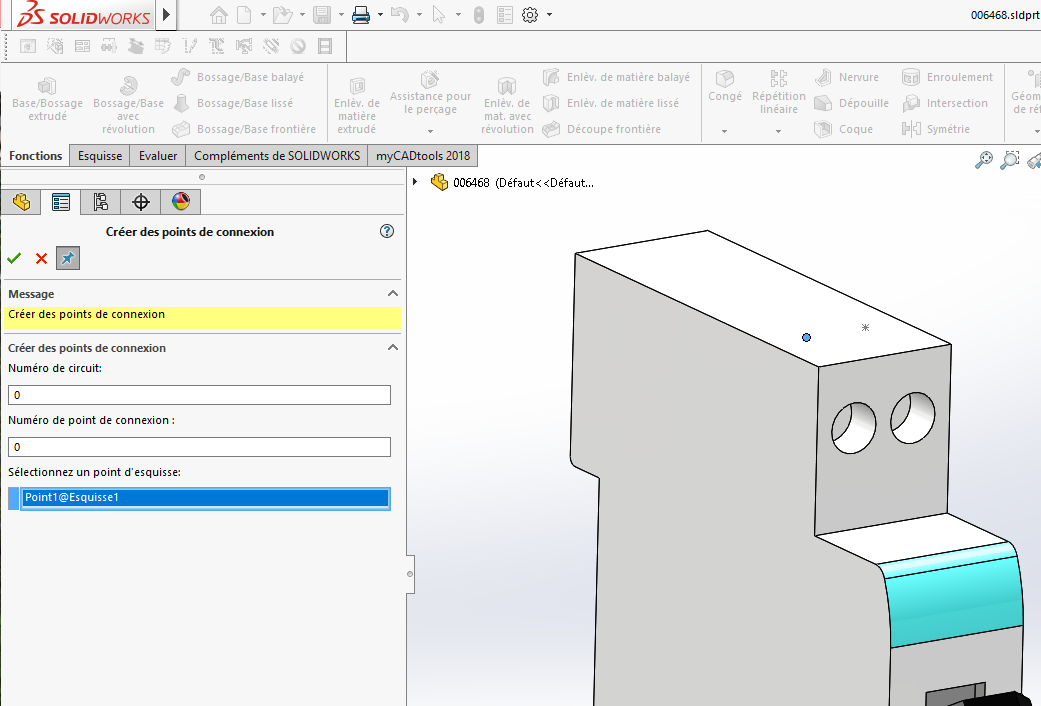Click the Bossage/Base lissé tool
The height and width of the screenshot is (706, 1041).
(x=232, y=103)
